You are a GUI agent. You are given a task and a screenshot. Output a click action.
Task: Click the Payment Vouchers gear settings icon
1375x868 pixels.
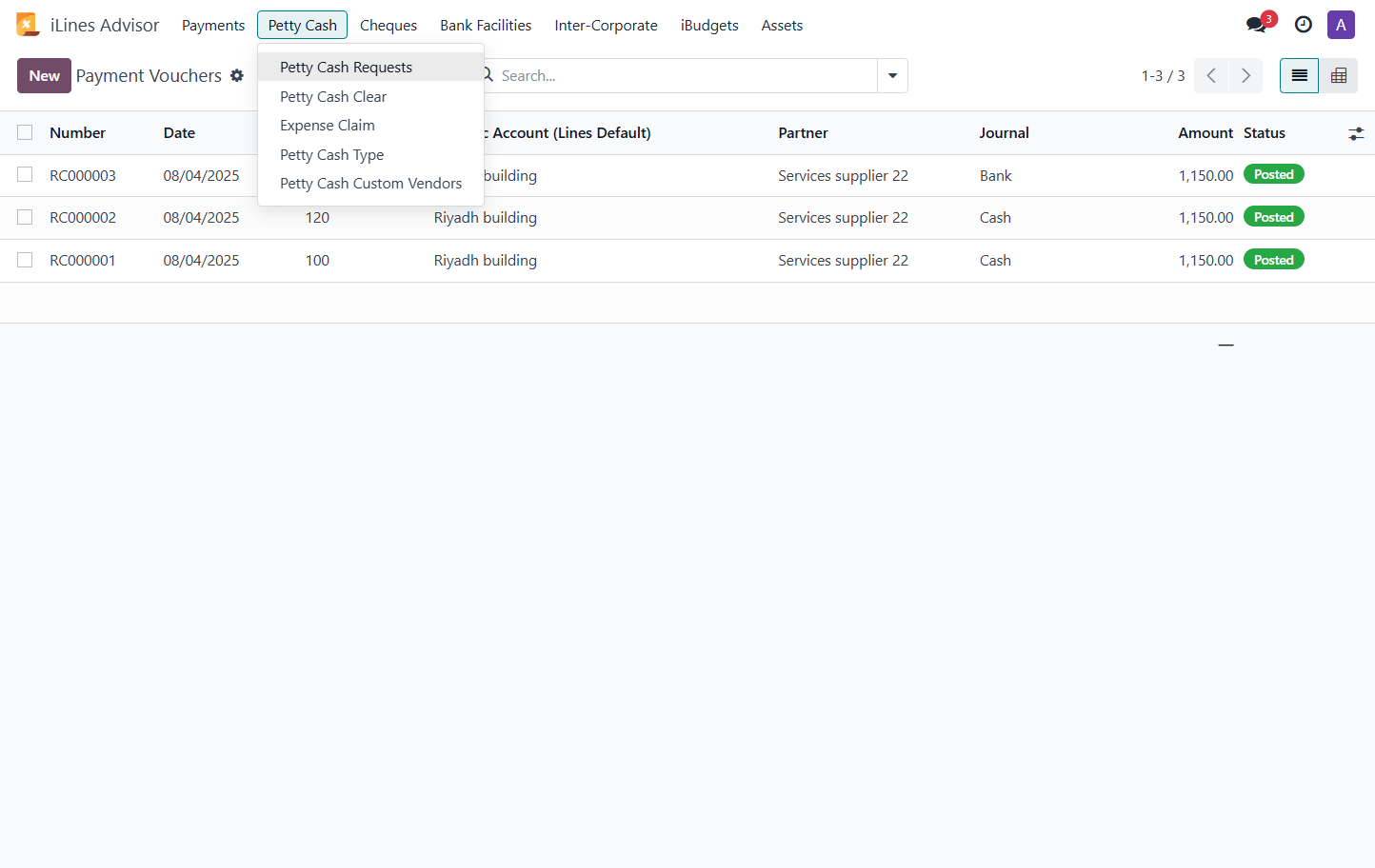click(x=237, y=75)
